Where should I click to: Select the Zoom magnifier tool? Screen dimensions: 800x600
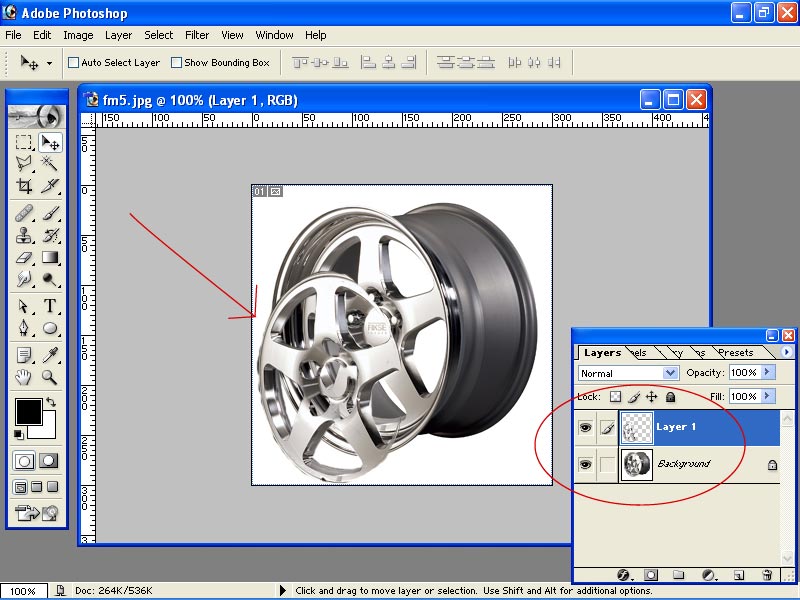[x=49, y=377]
